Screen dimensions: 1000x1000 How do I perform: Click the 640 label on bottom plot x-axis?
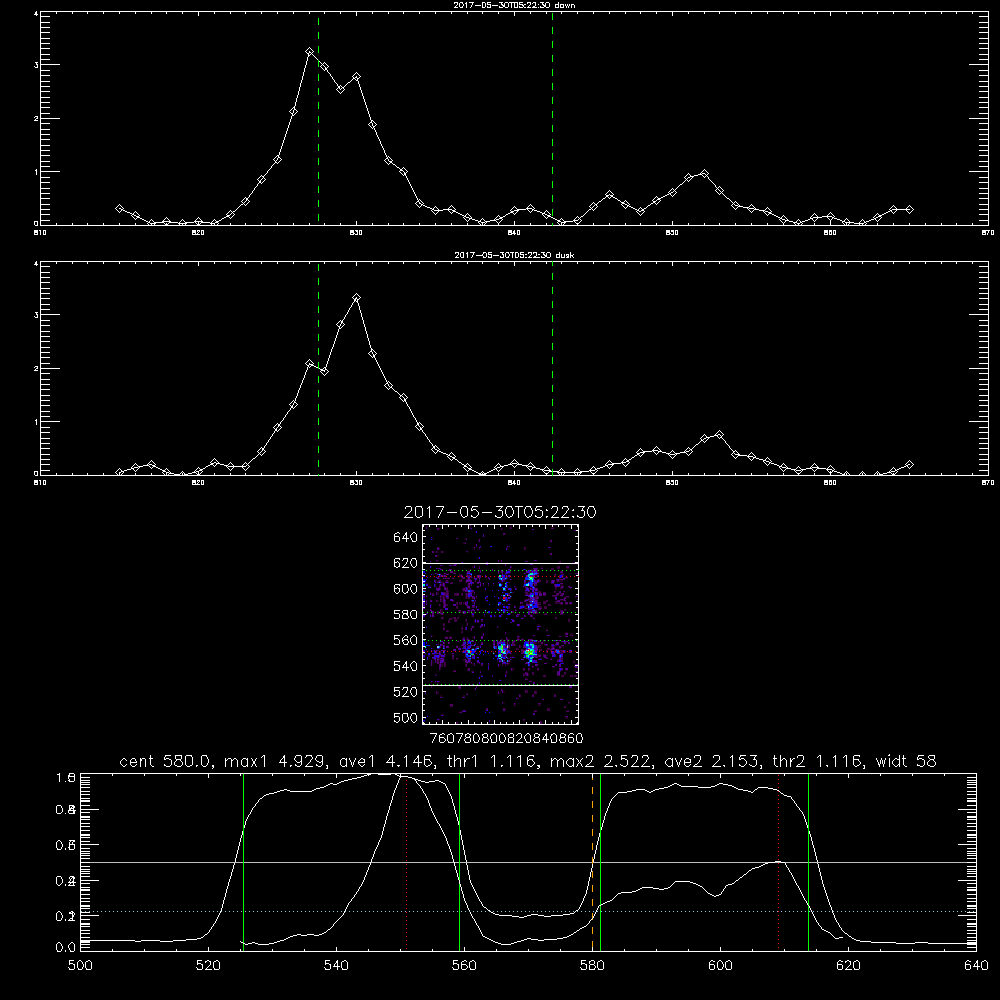(976, 966)
